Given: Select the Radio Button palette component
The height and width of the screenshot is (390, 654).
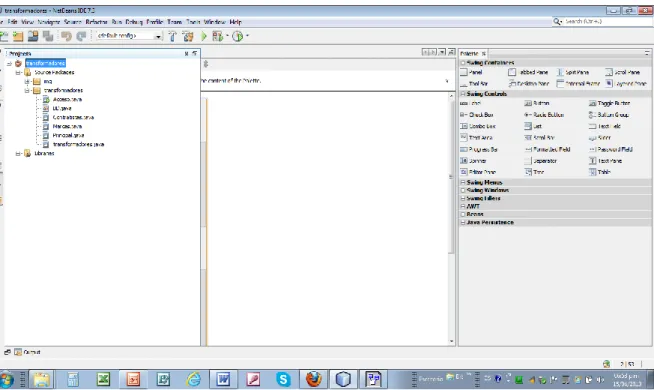Looking at the screenshot, I should click(x=544, y=115).
